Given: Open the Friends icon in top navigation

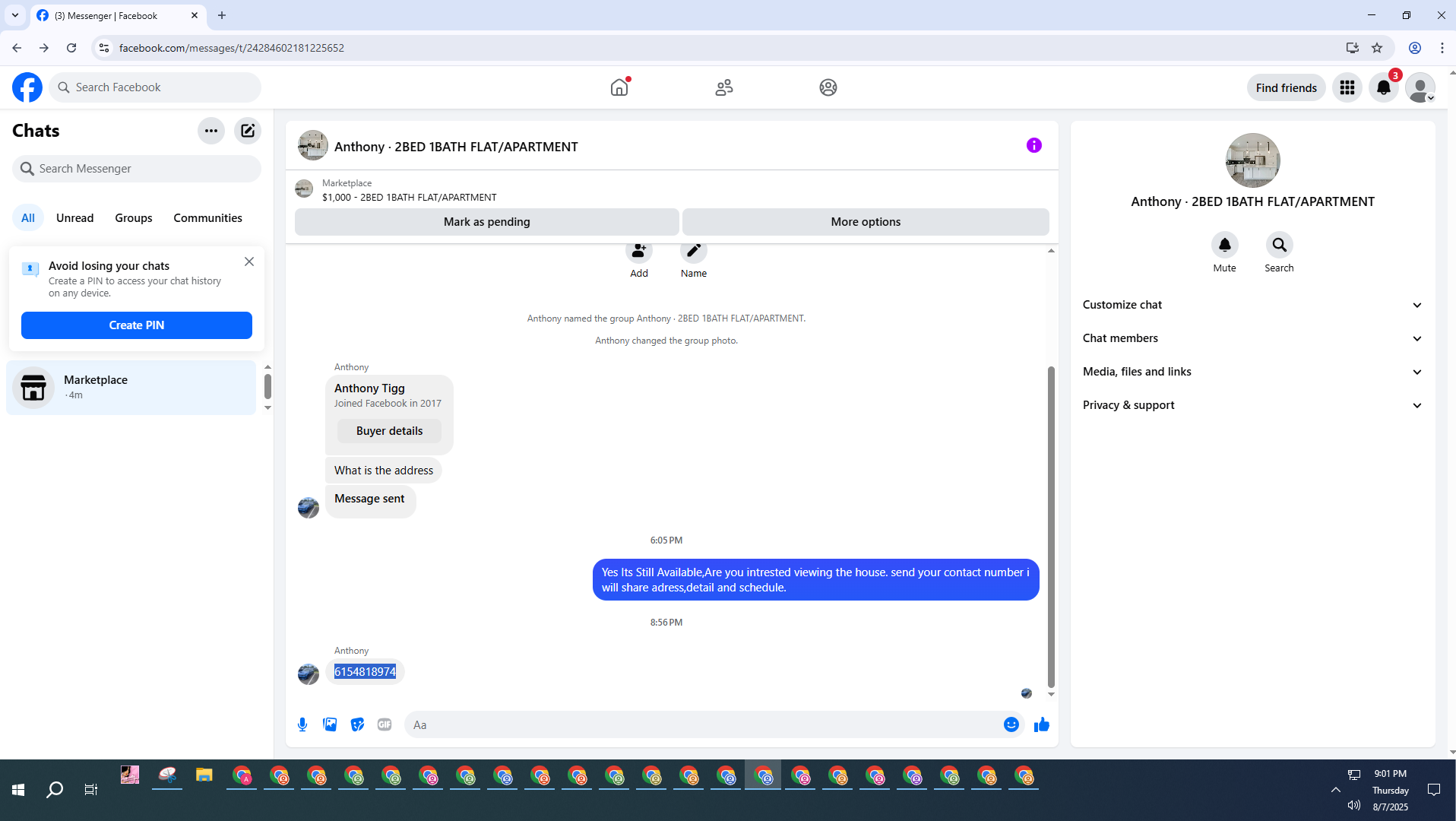Looking at the screenshot, I should [x=724, y=87].
